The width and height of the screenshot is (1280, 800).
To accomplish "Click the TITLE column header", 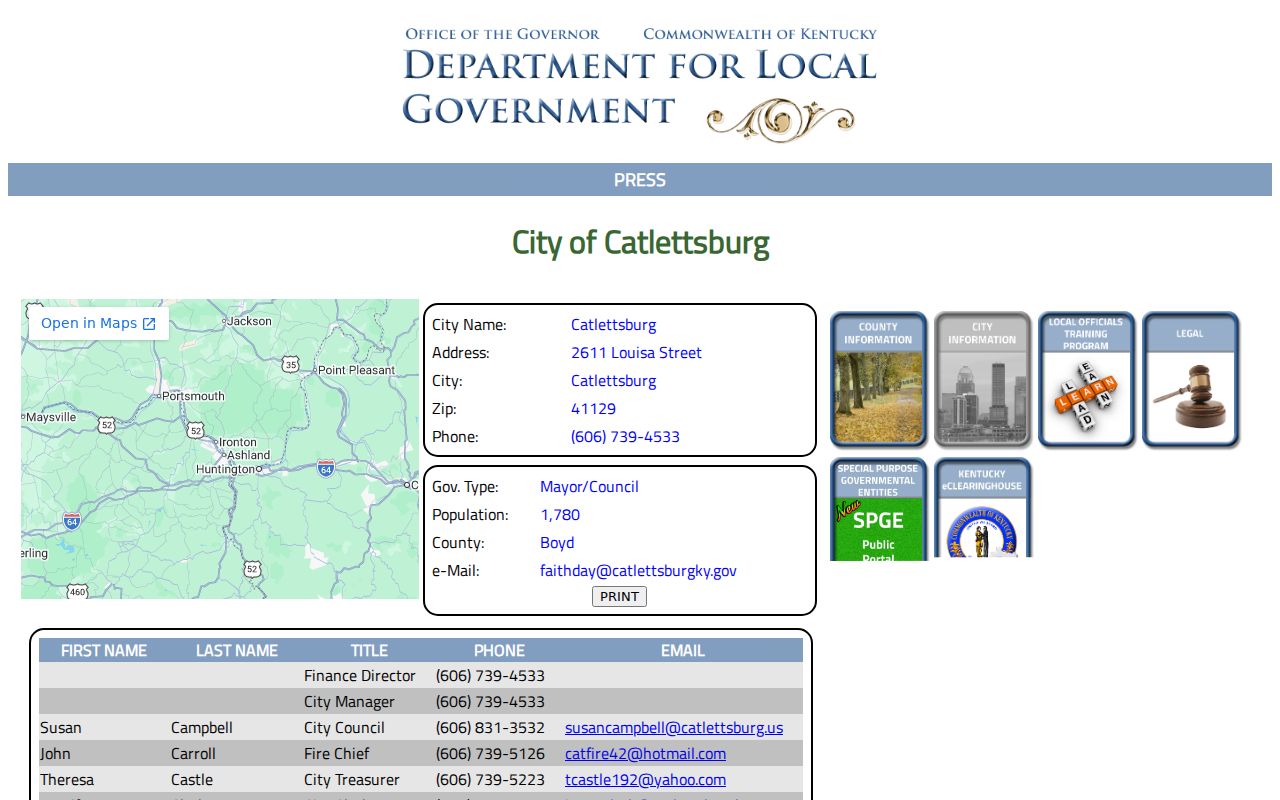I will point(369,651).
